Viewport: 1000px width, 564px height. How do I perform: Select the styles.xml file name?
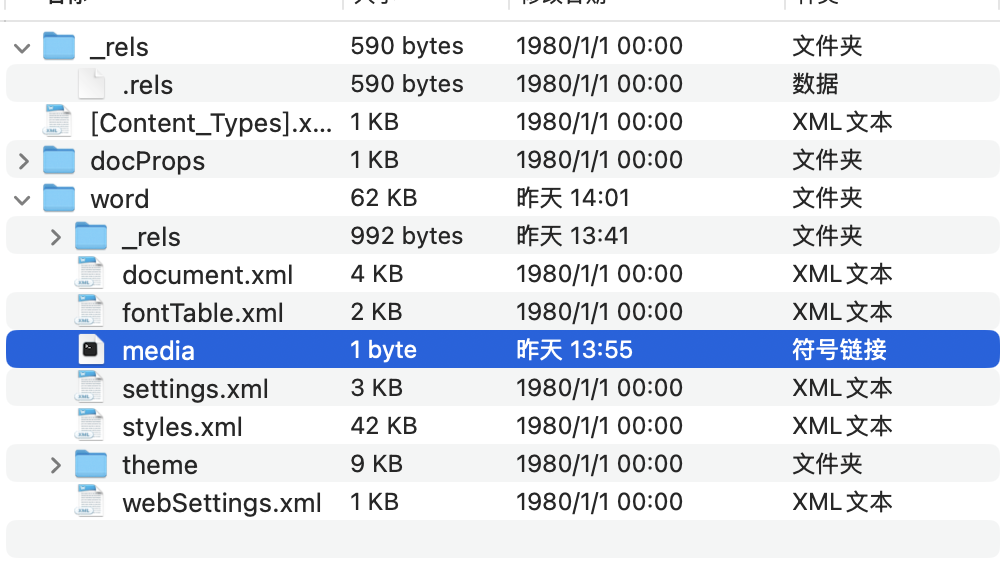coord(182,427)
